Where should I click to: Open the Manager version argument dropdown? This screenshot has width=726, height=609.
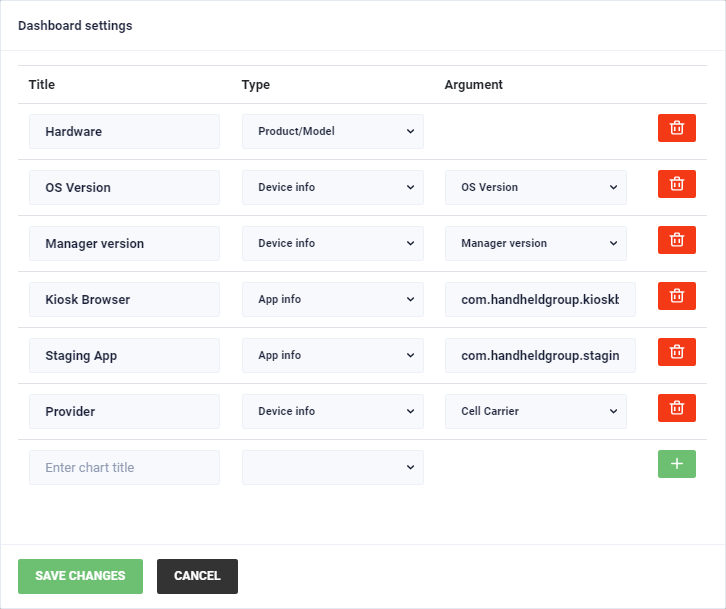click(535, 243)
